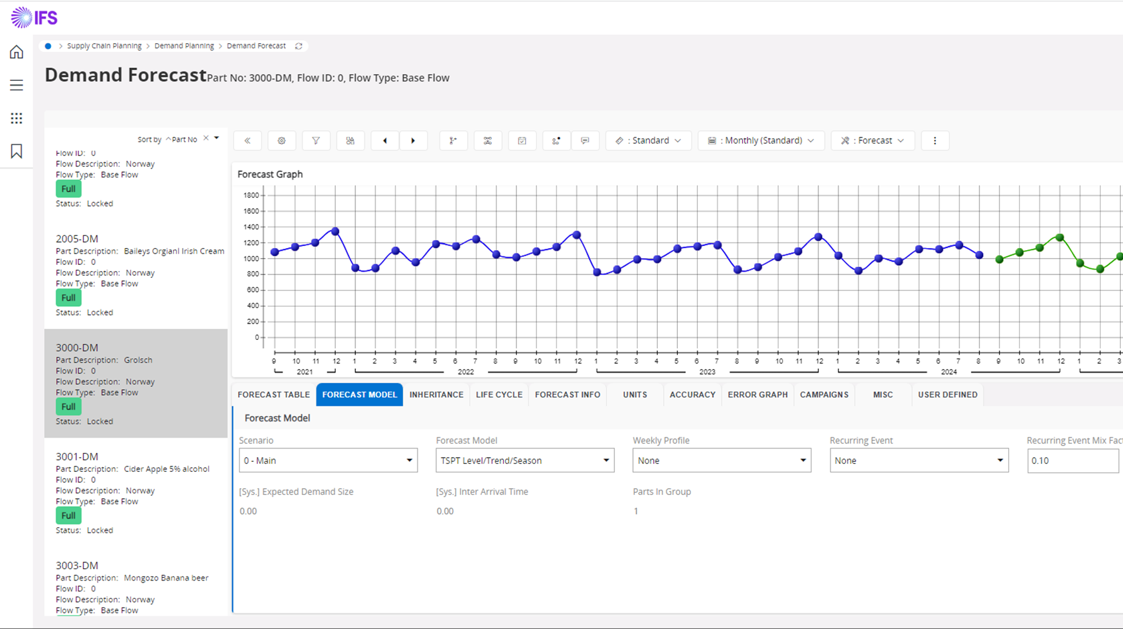Click the Demand Forecast breadcrumb
The width and height of the screenshot is (1123, 629).
coord(256,46)
